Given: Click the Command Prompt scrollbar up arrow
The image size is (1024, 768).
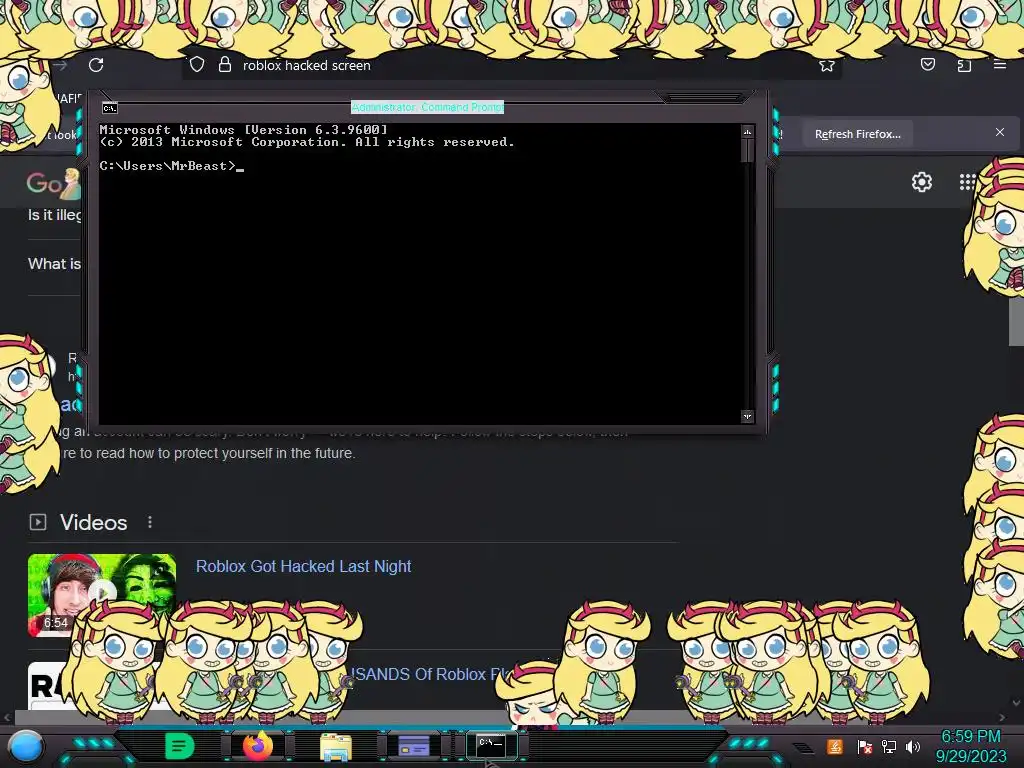Looking at the screenshot, I should pyautogui.click(x=747, y=132).
